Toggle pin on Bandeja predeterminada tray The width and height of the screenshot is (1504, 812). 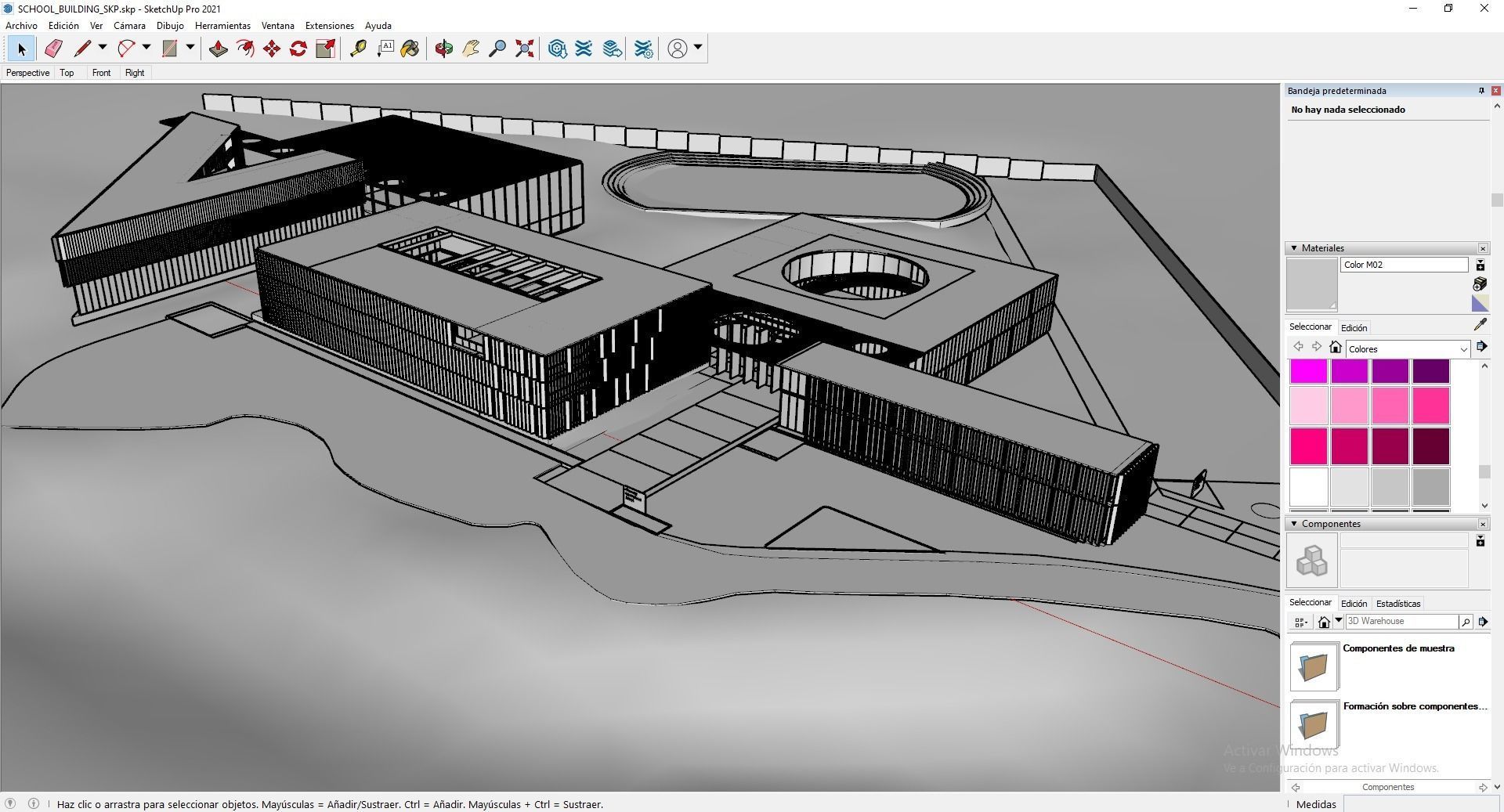[x=1480, y=91]
